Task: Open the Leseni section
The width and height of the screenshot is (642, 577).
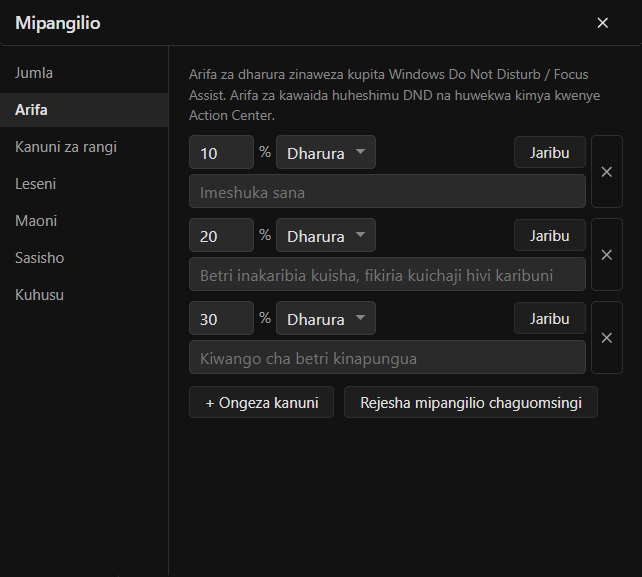Action: 84,184
